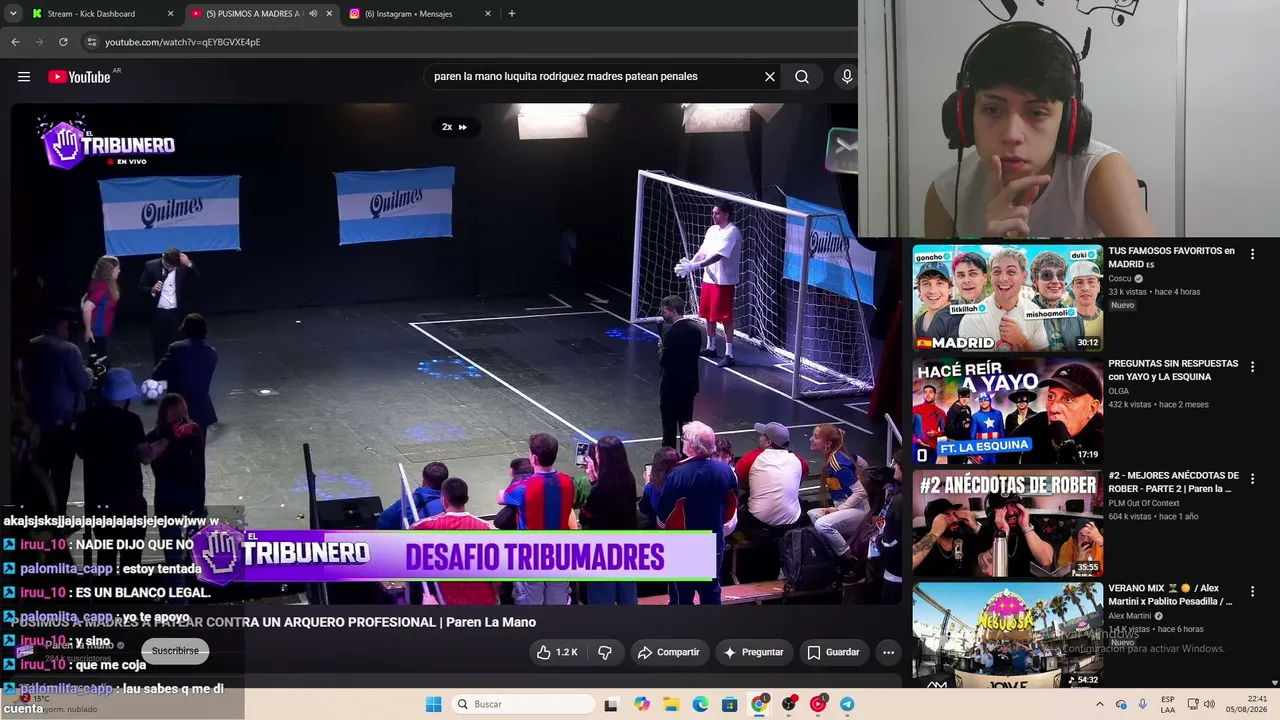Open Telegram from taskbar
Image resolution: width=1280 pixels, height=720 pixels.
click(847, 704)
